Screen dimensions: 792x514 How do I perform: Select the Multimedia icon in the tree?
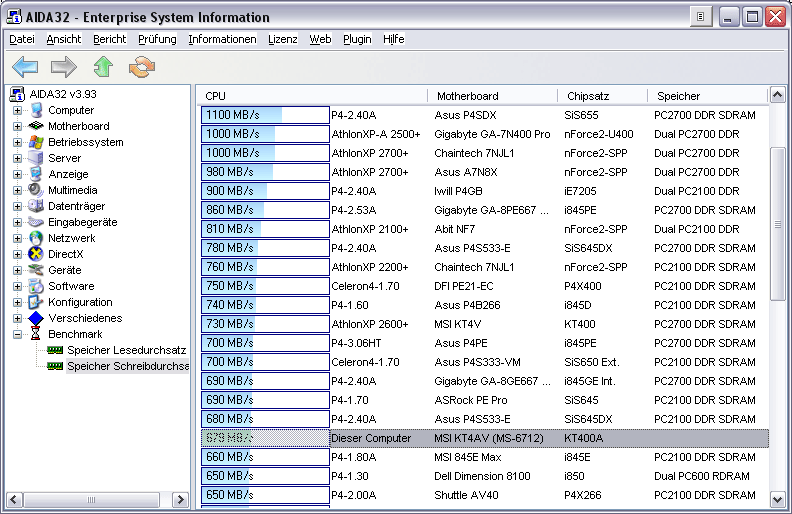tap(36, 190)
